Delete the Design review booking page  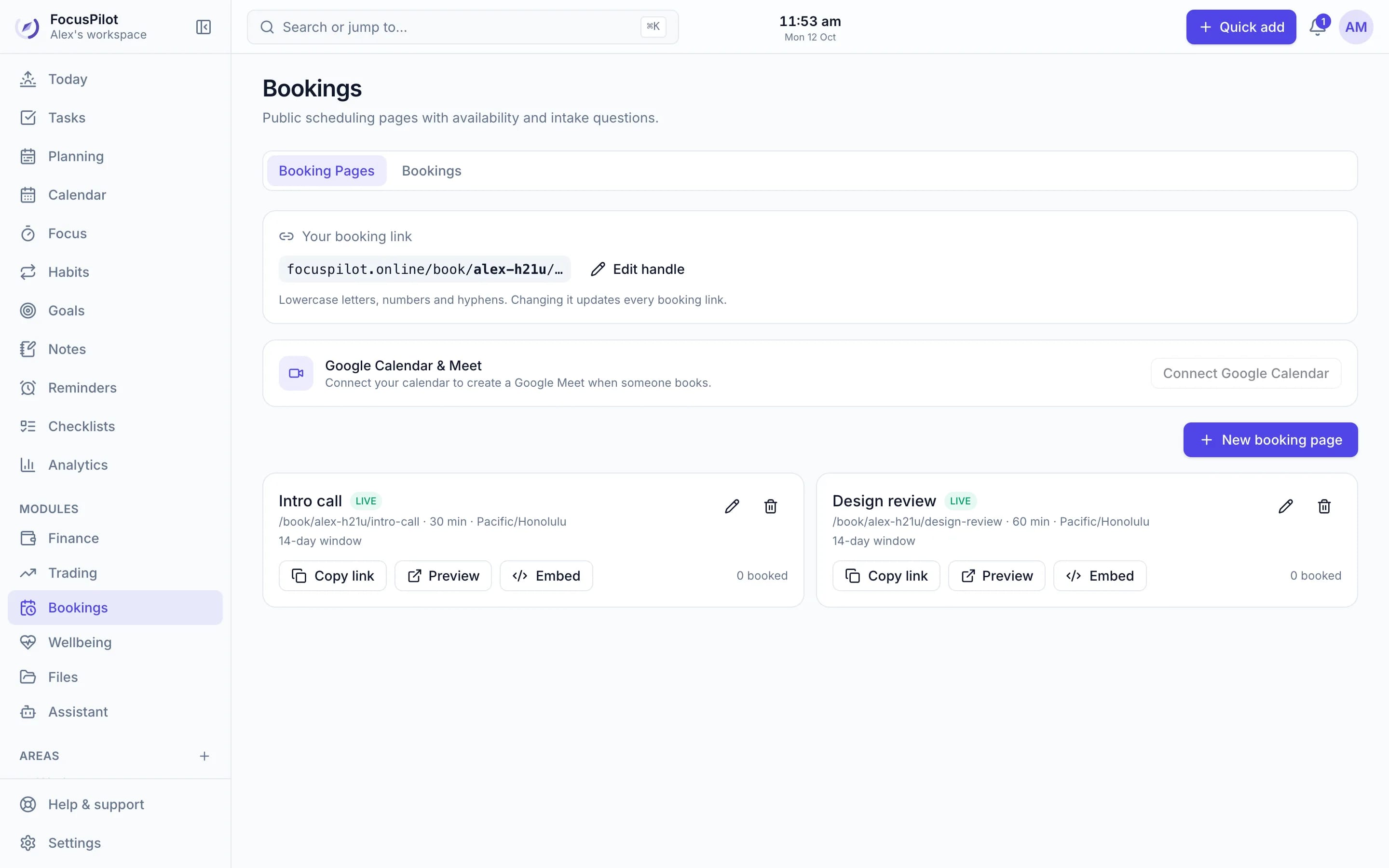click(x=1324, y=506)
